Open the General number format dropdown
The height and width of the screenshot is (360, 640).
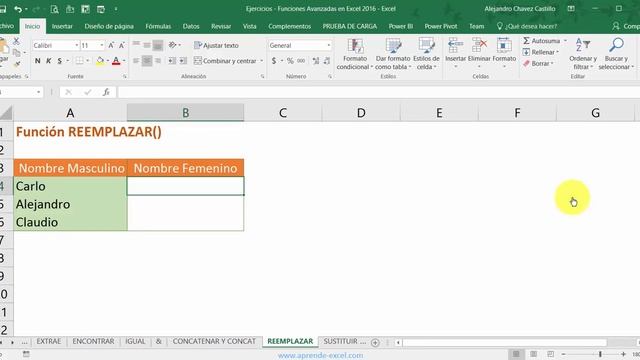tap(329, 45)
